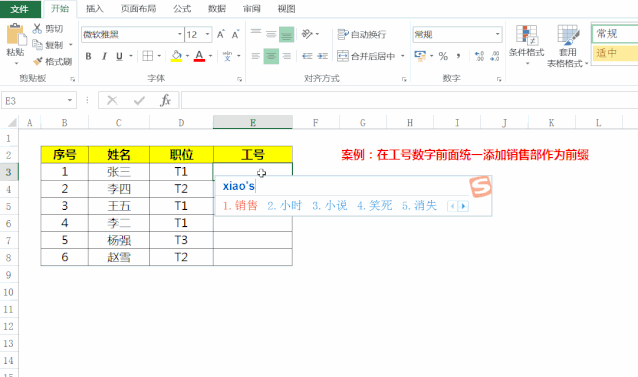Align text to top

(256, 34)
